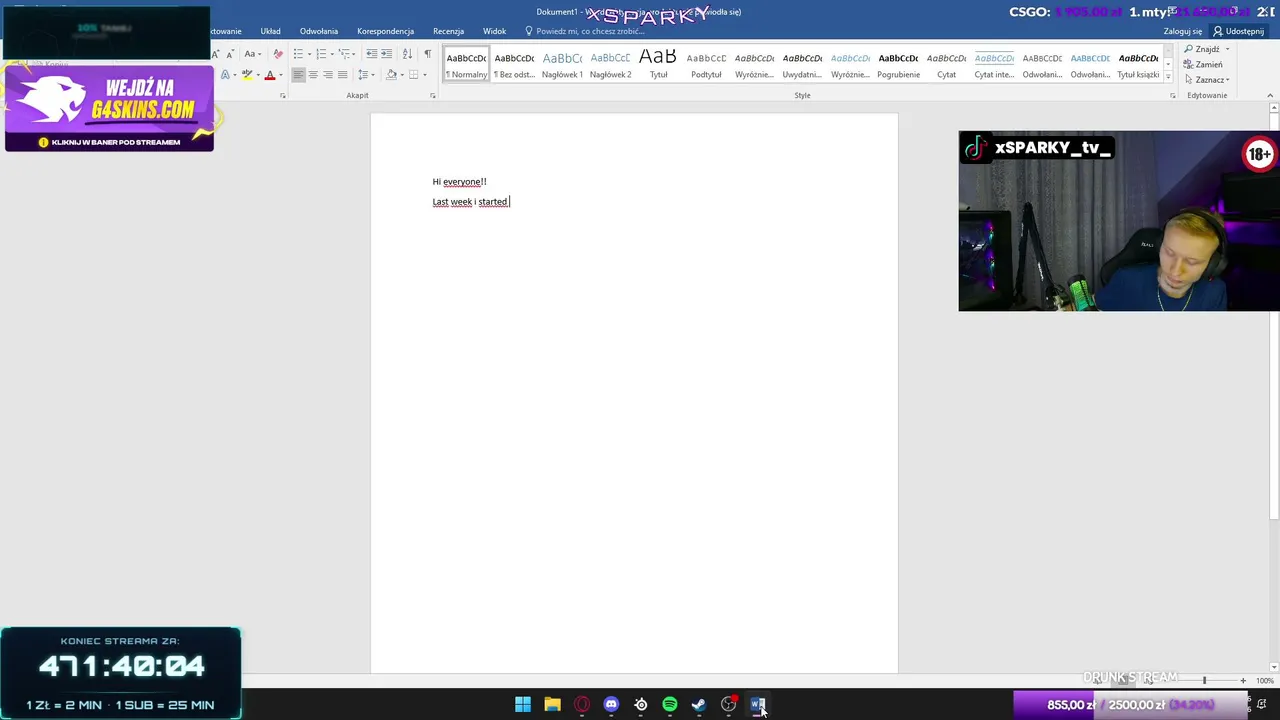Open File Explorer from the taskbar
Viewport: 1280px width, 720px height.
click(x=552, y=705)
